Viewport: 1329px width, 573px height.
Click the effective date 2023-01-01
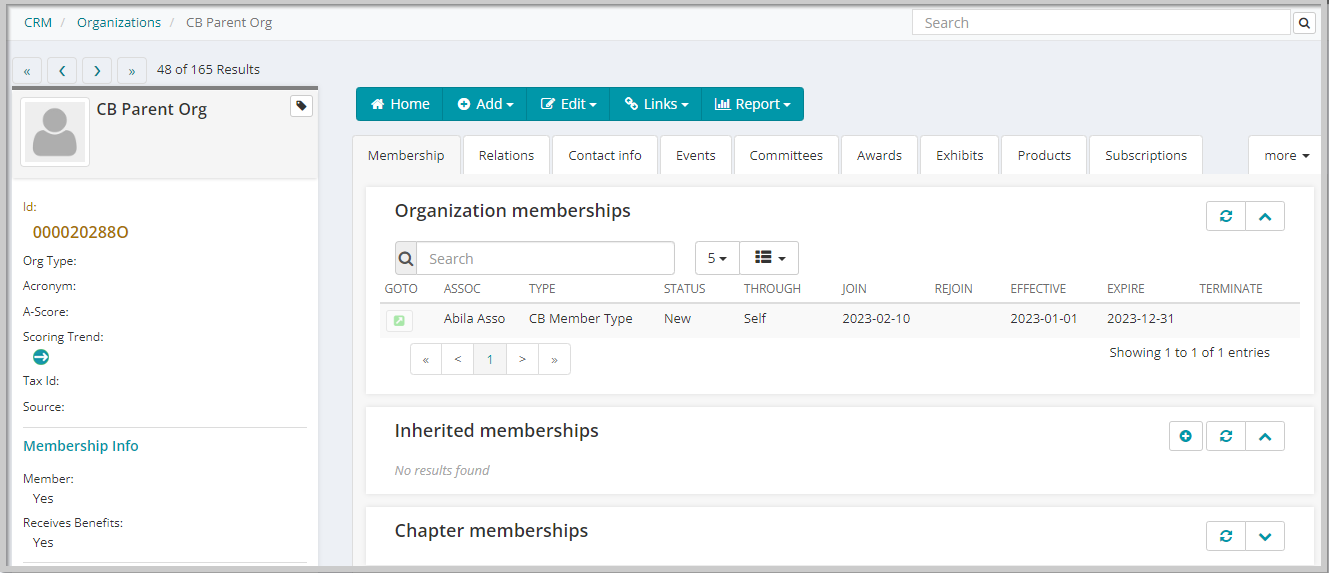pyautogui.click(x=1044, y=319)
